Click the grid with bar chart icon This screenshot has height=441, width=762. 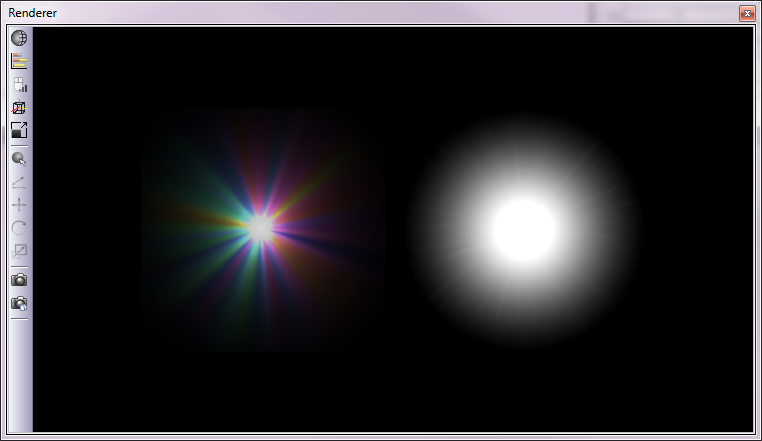19,84
